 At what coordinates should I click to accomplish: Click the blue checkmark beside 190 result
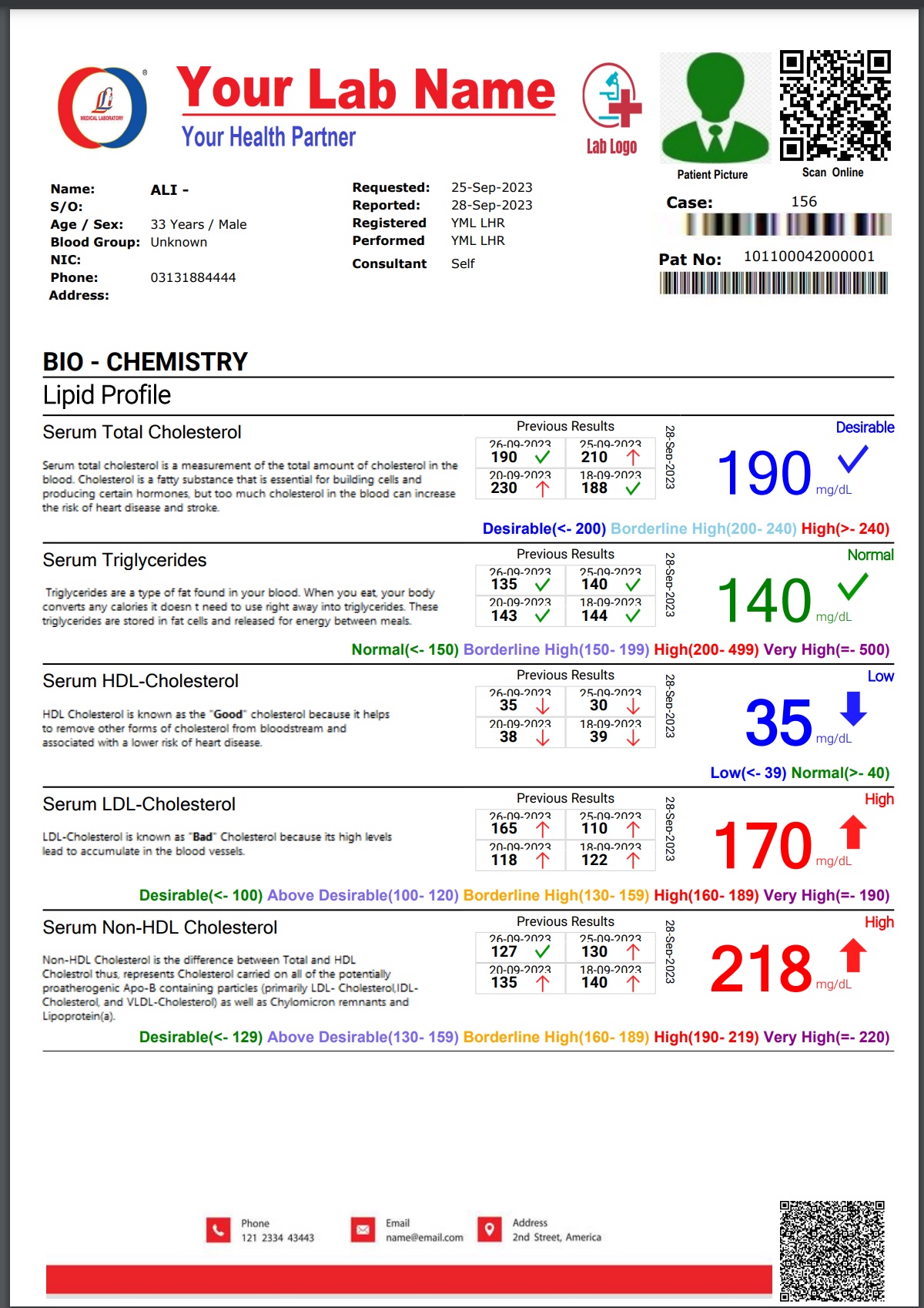pos(852,460)
